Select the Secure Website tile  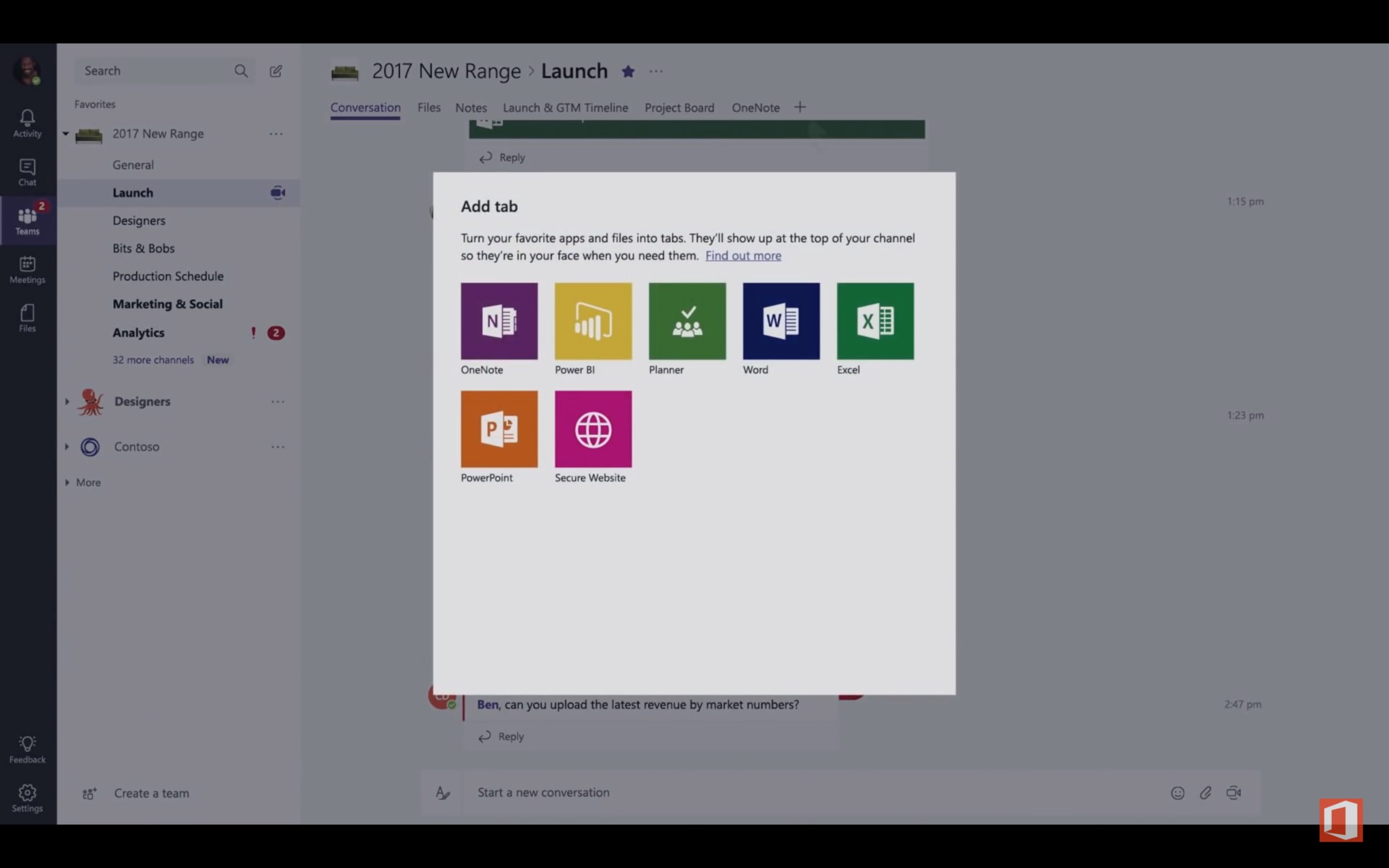pos(593,429)
